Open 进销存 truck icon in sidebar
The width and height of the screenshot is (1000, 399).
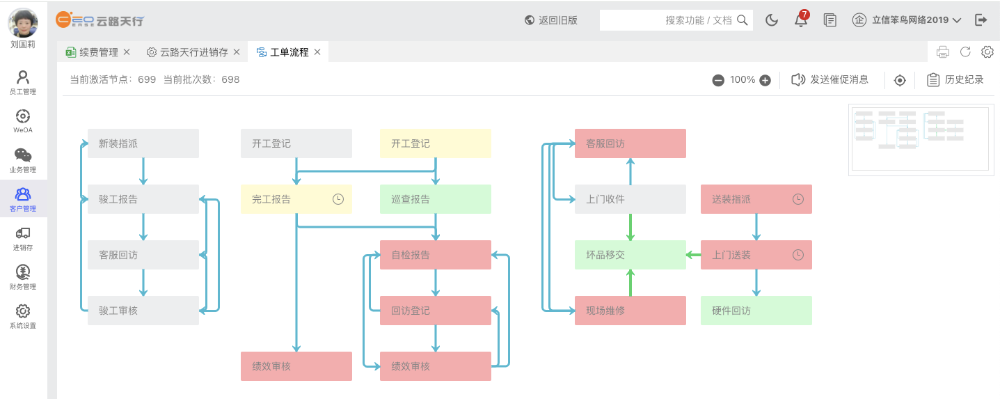click(x=23, y=238)
